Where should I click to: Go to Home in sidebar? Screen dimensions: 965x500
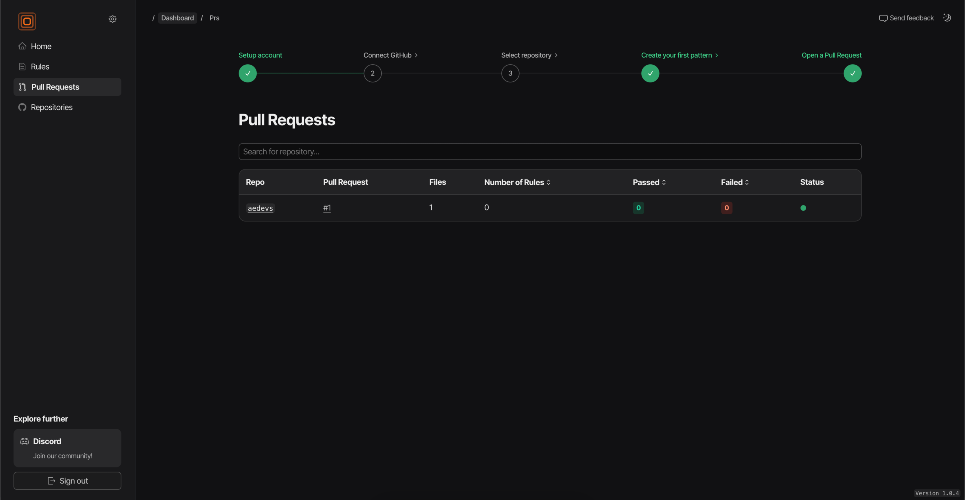(67, 46)
